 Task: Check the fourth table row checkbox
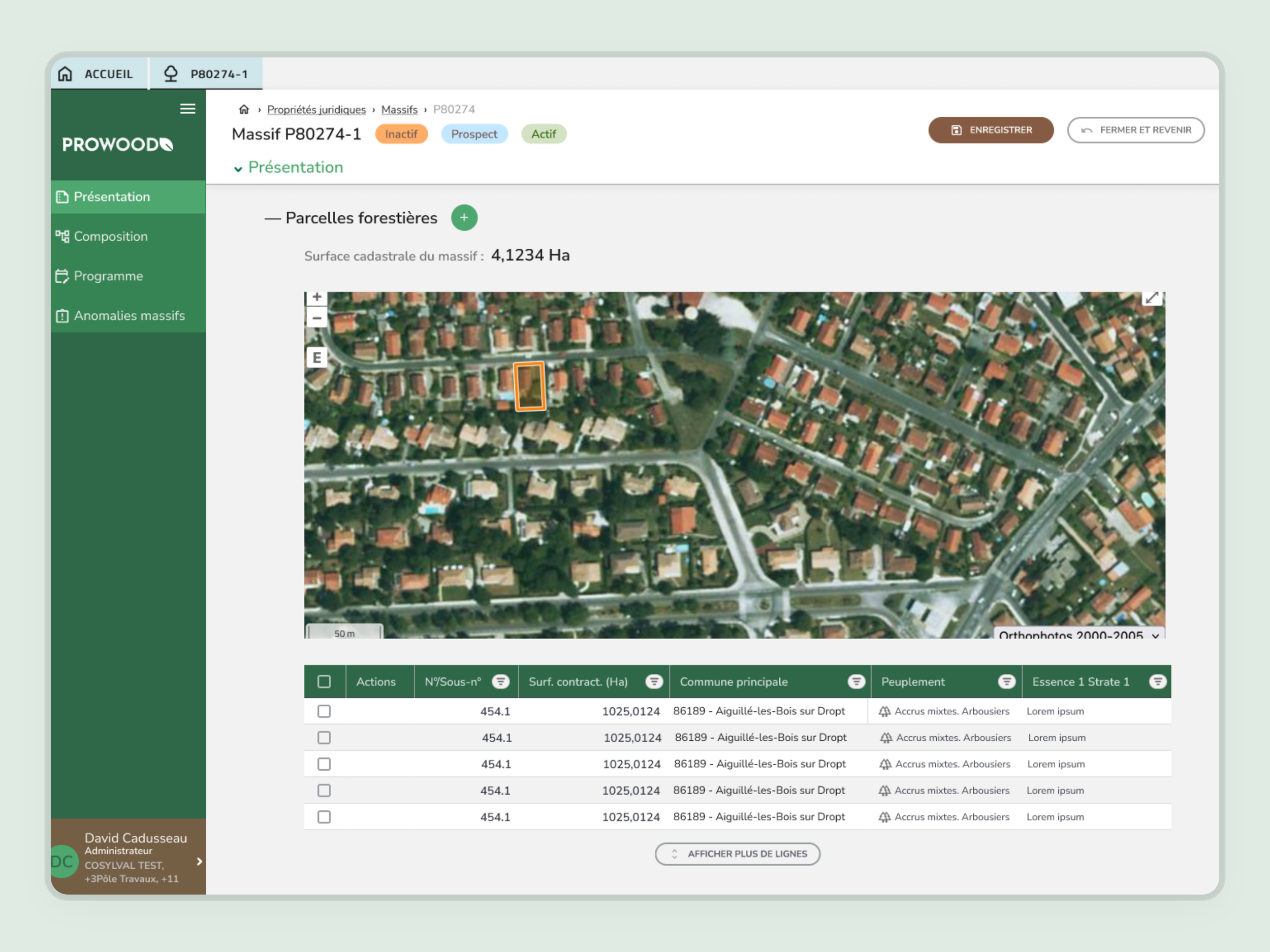[325, 791]
